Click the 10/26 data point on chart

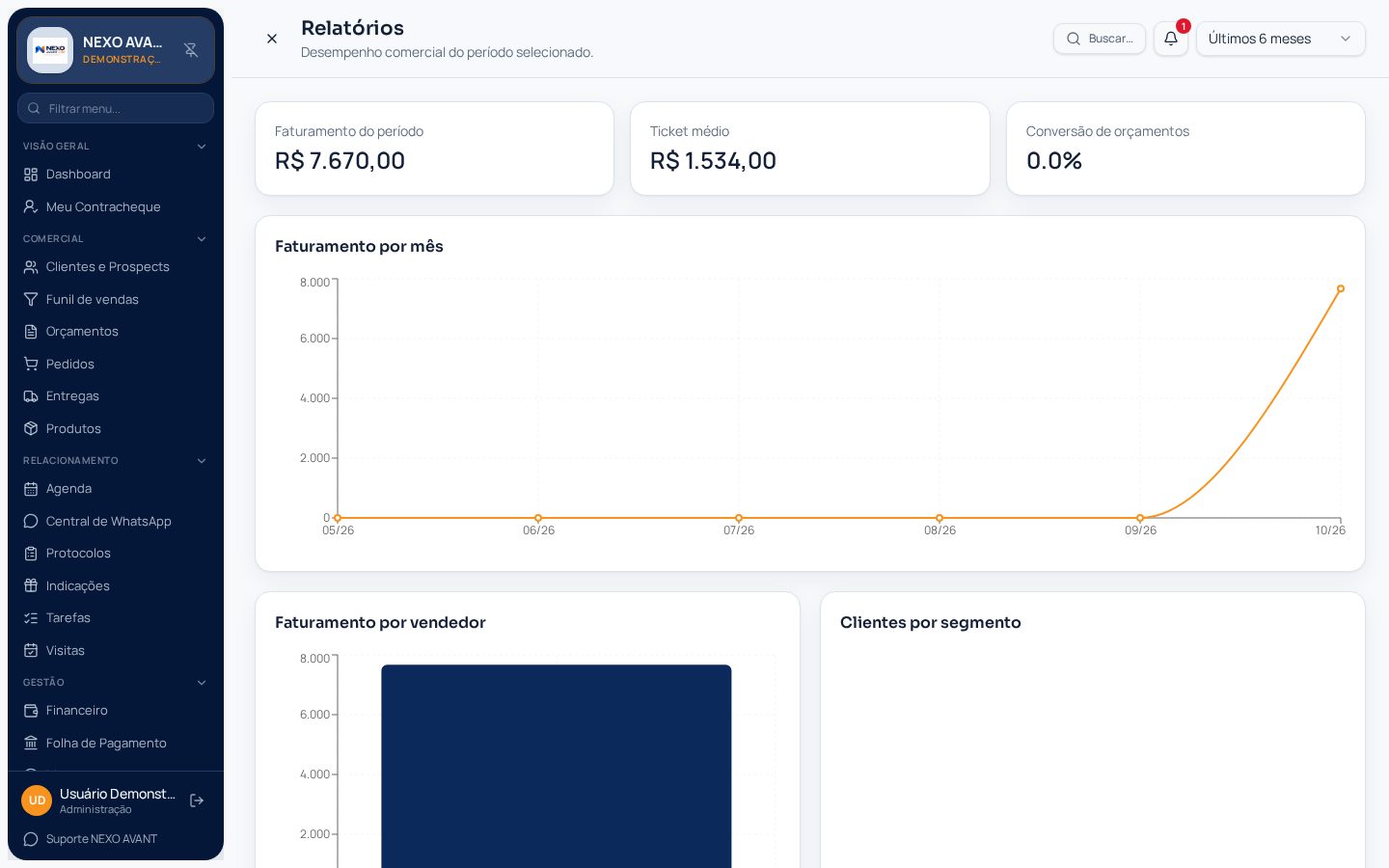pyautogui.click(x=1341, y=288)
